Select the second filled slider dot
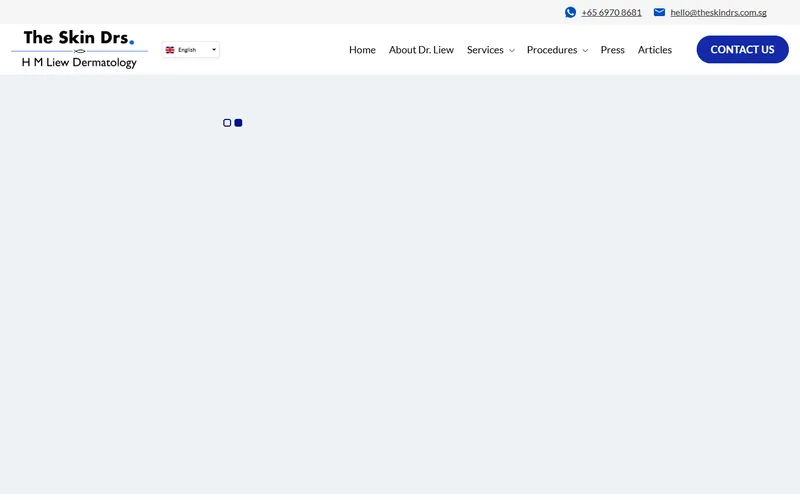Viewport: 800px width, 500px height. pyautogui.click(x=238, y=123)
